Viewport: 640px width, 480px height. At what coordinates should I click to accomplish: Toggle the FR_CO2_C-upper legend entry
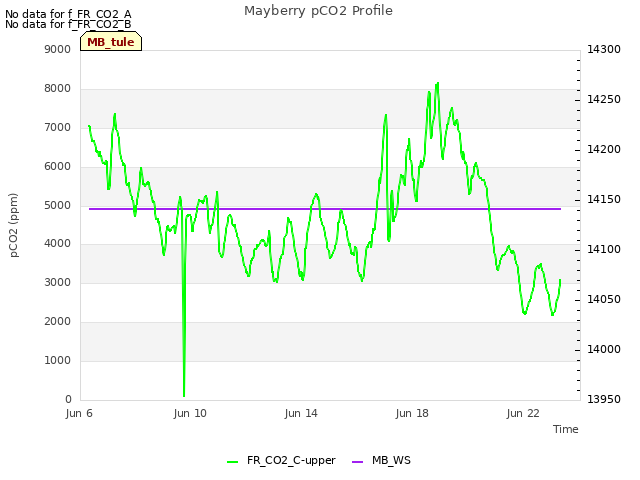pyautogui.click(x=281, y=460)
